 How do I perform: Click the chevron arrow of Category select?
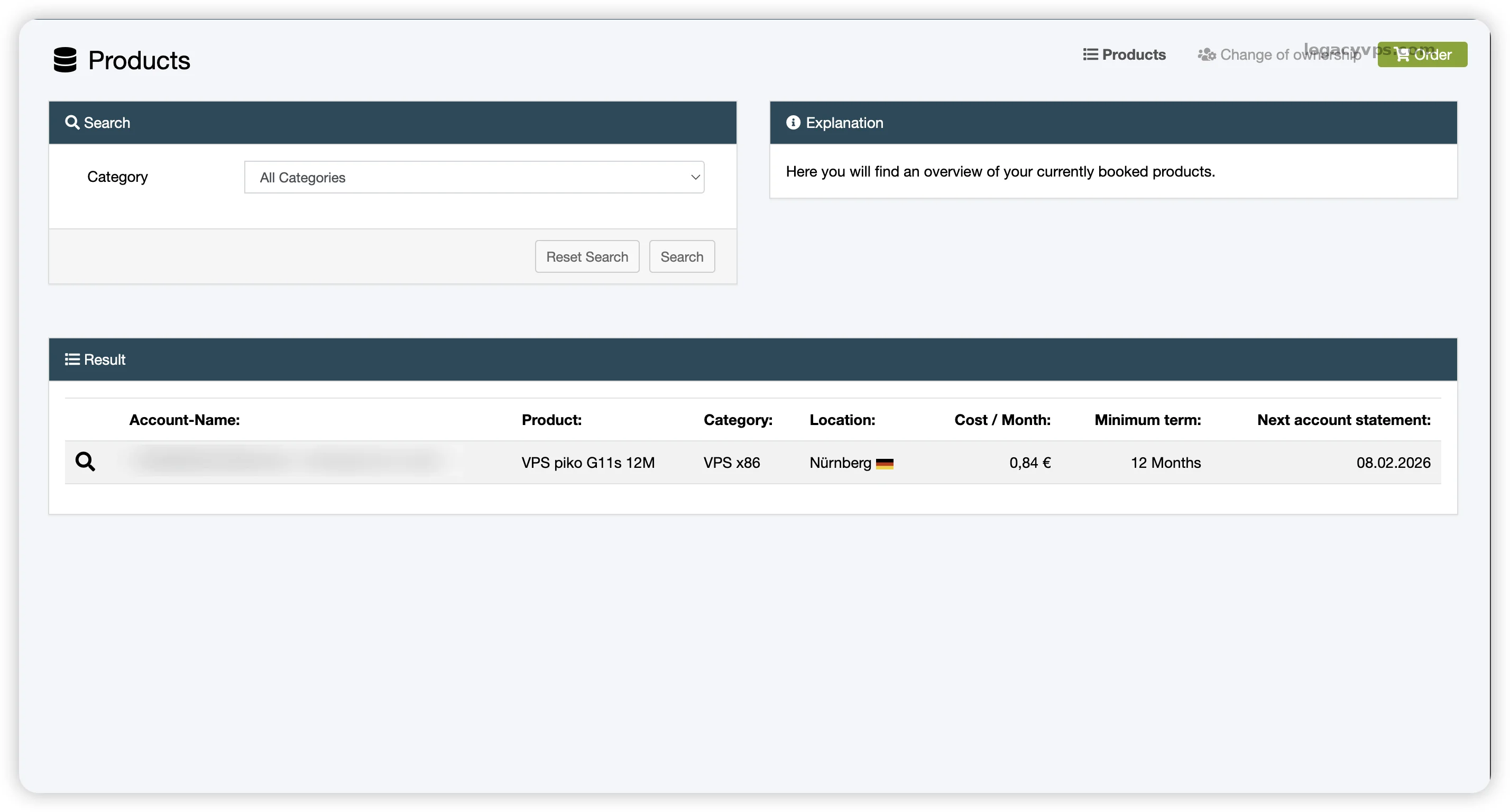pos(695,177)
